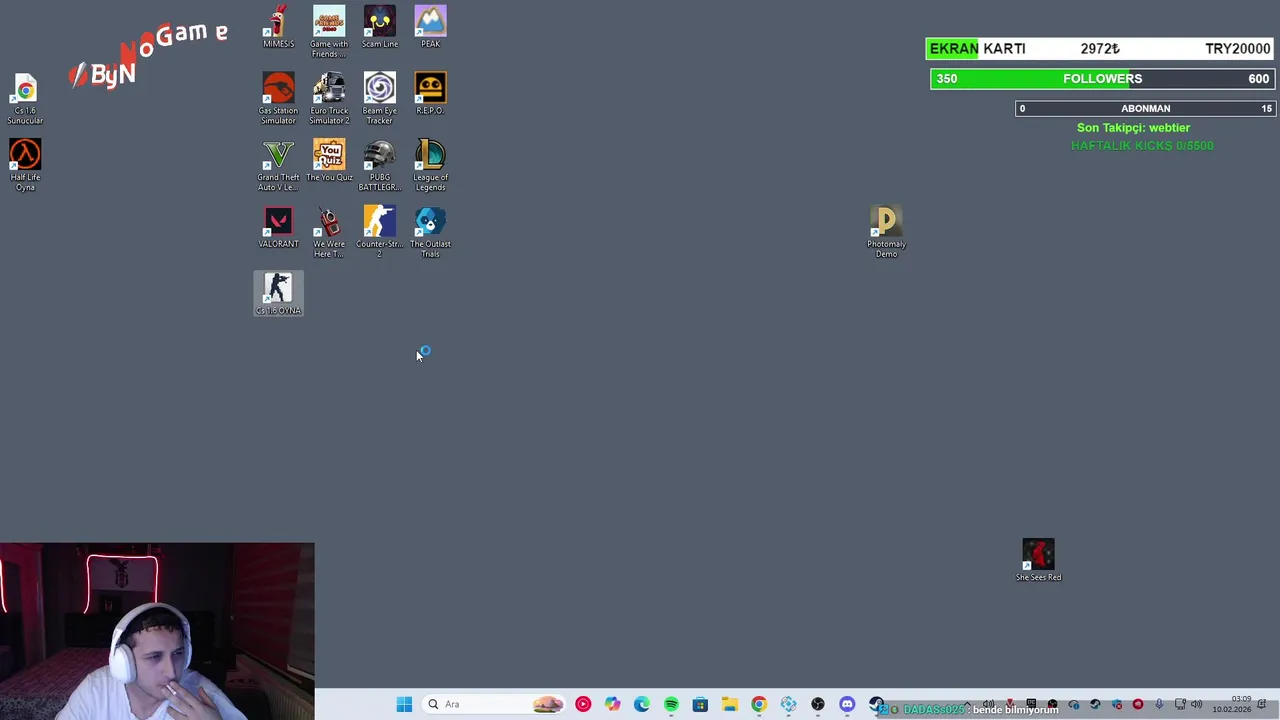Select the R.E.P.O. game icon

430,94
